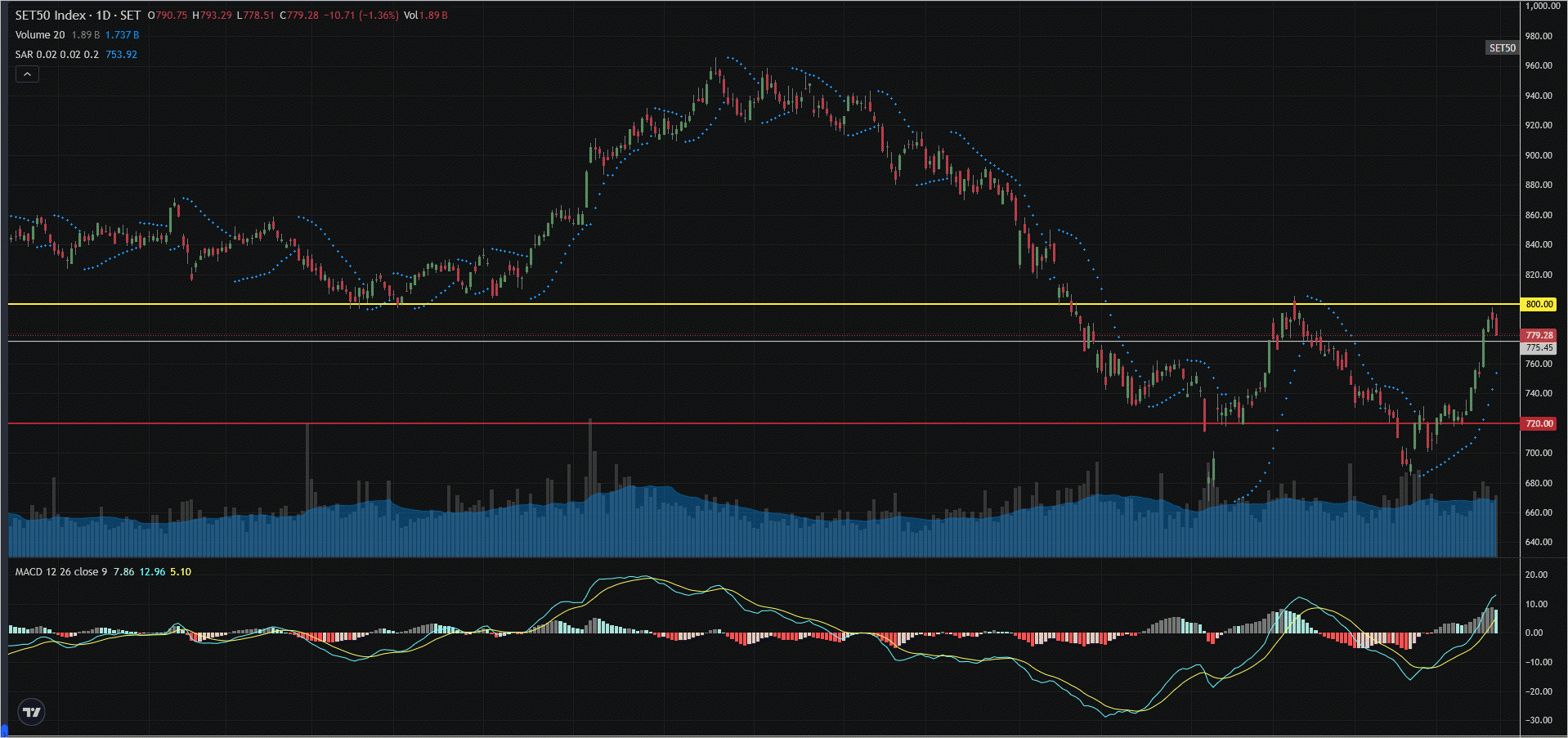1568x738 pixels.
Task: Click the MACD scale label 0.00
Action: click(1534, 633)
